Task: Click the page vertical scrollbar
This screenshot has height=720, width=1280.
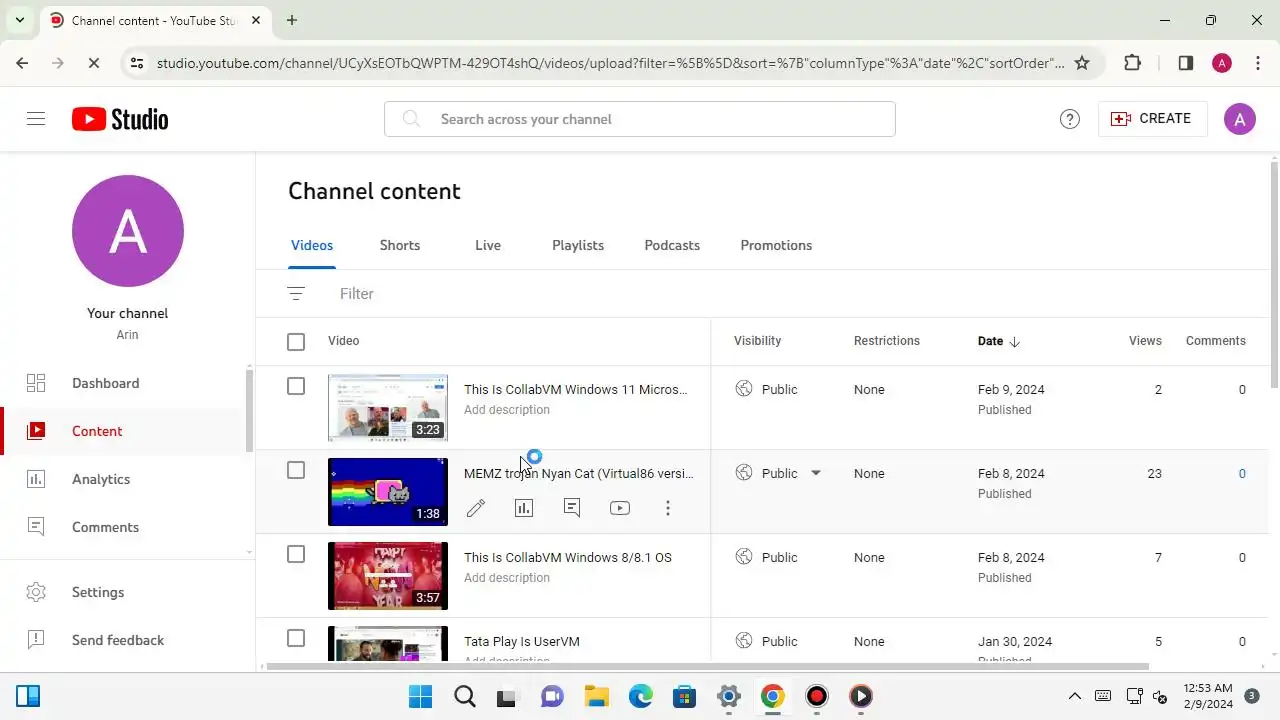Action: tap(1274, 274)
